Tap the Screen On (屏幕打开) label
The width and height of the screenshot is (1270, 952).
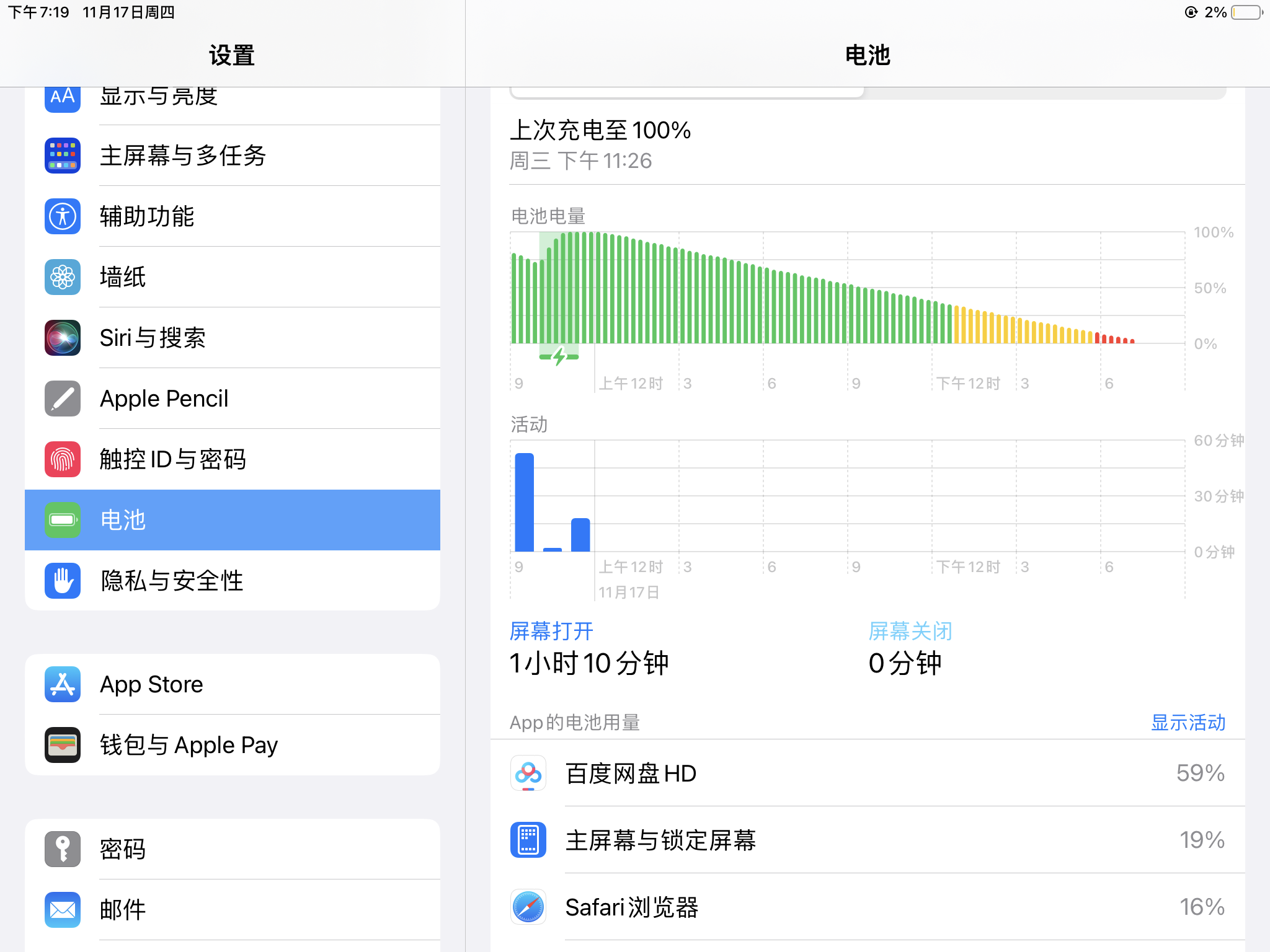pos(551,631)
